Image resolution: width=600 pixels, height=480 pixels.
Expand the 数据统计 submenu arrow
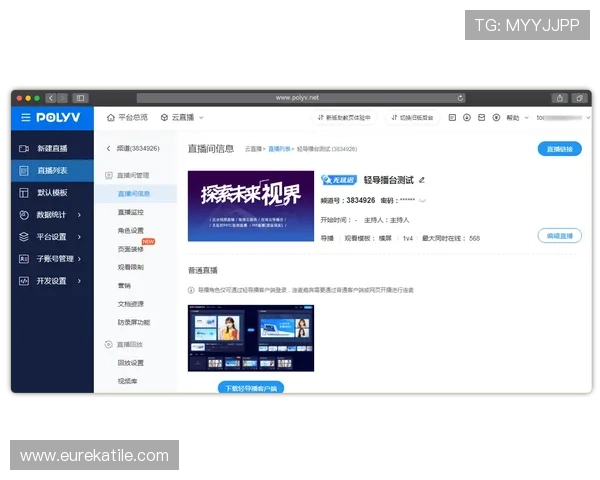[79, 215]
